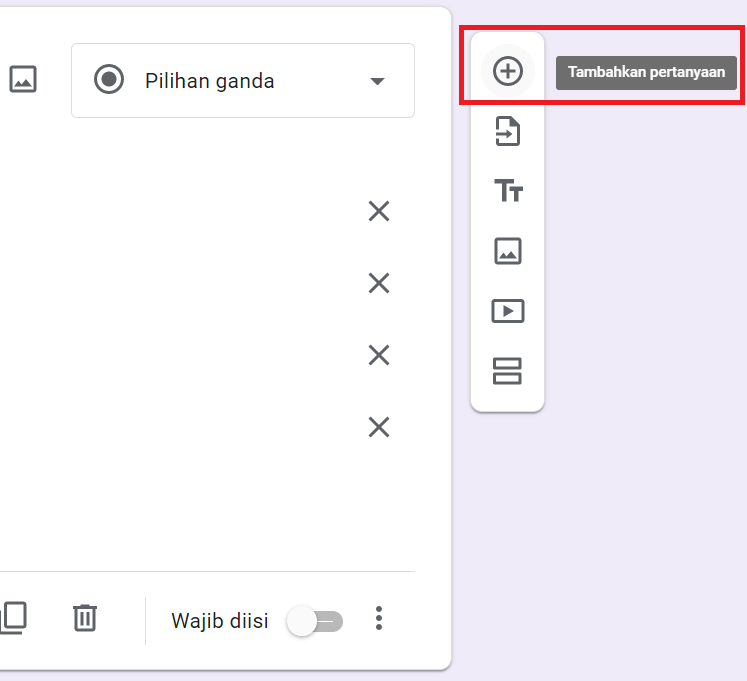Image resolution: width=747 pixels, height=681 pixels.
Task: Add a title and description block
Action: tap(508, 191)
